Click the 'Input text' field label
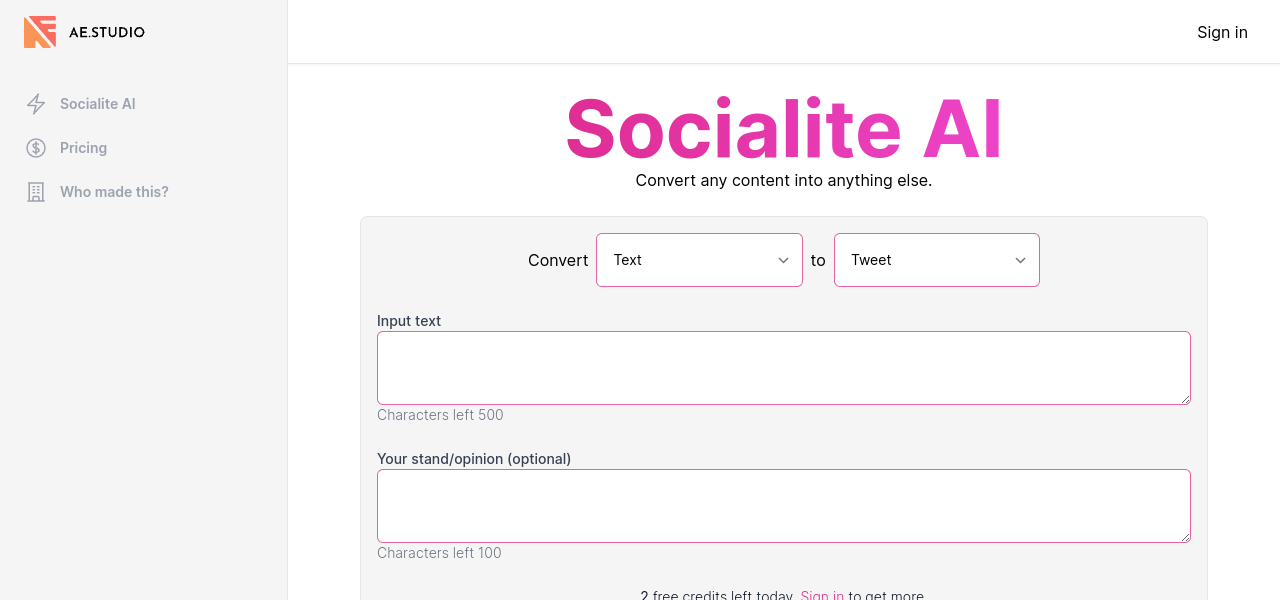 (409, 321)
